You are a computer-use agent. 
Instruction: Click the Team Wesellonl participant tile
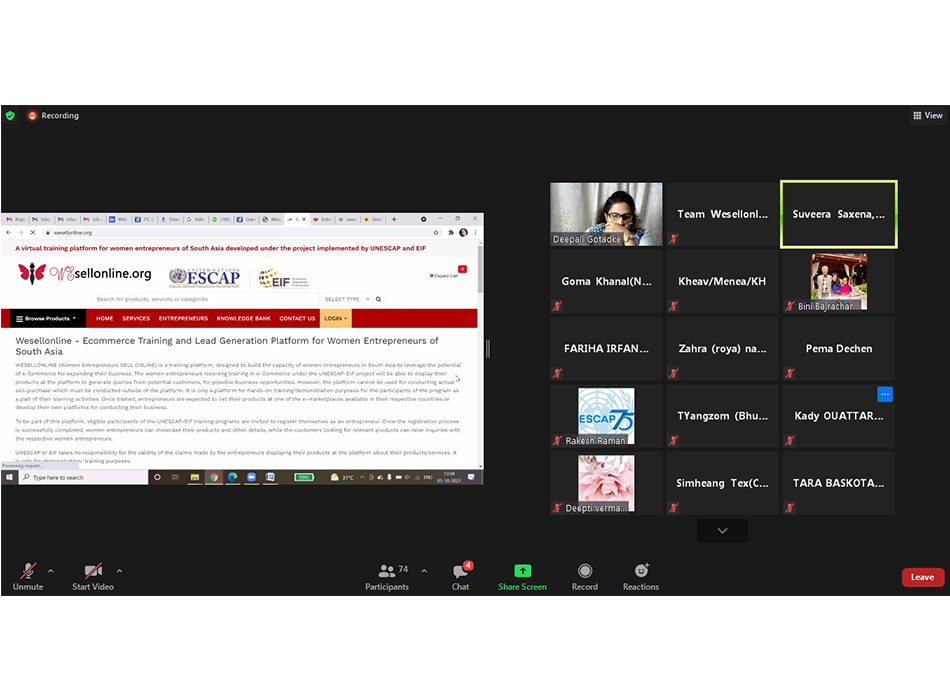(722, 214)
